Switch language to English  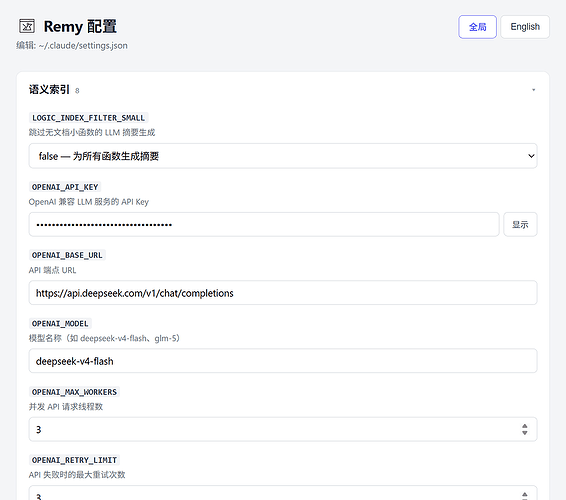pos(525,27)
